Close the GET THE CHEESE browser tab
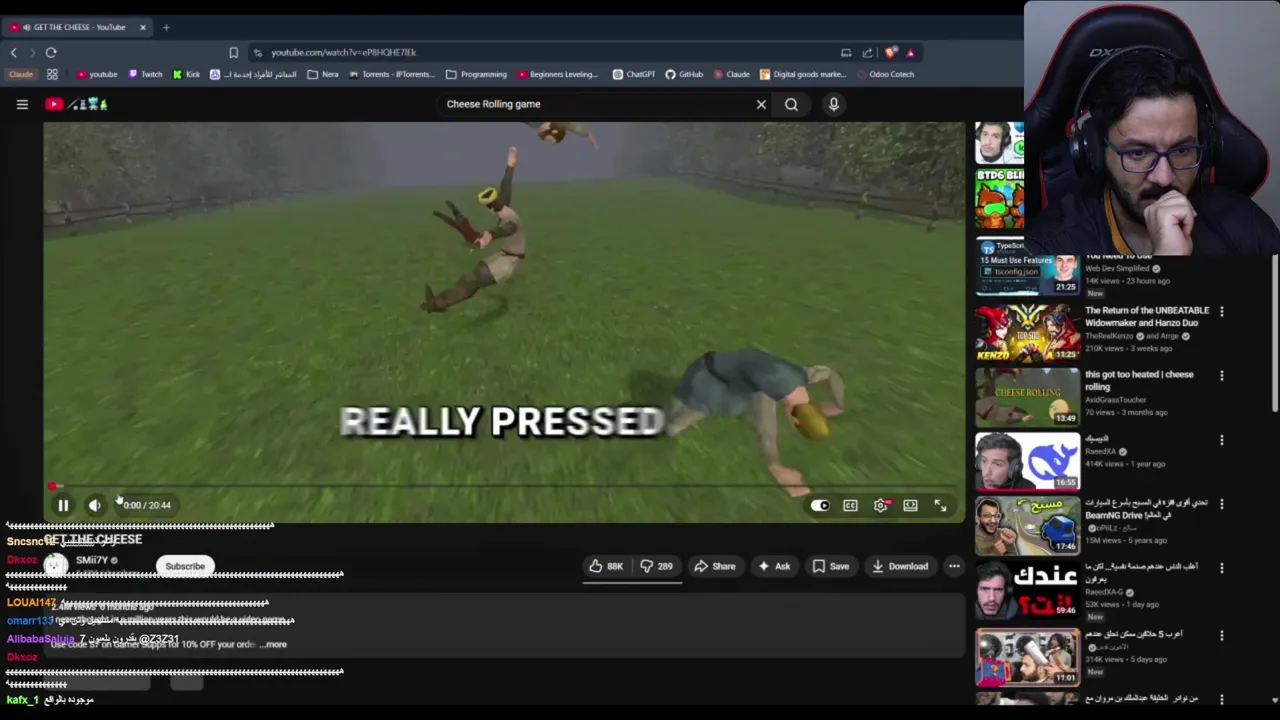The width and height of the screenshot is (1280, 720). 143,27
